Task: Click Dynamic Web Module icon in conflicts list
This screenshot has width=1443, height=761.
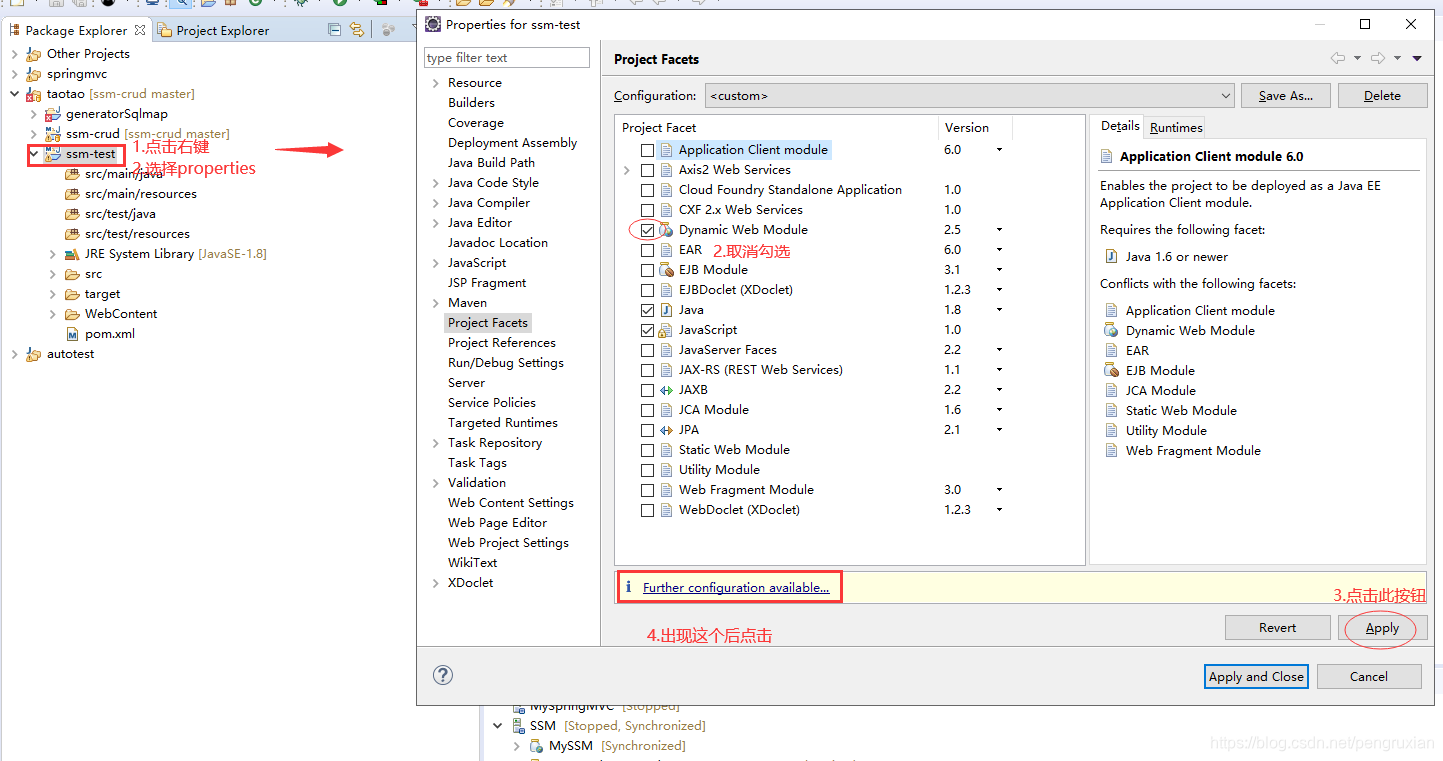Action: [1110, 330]
